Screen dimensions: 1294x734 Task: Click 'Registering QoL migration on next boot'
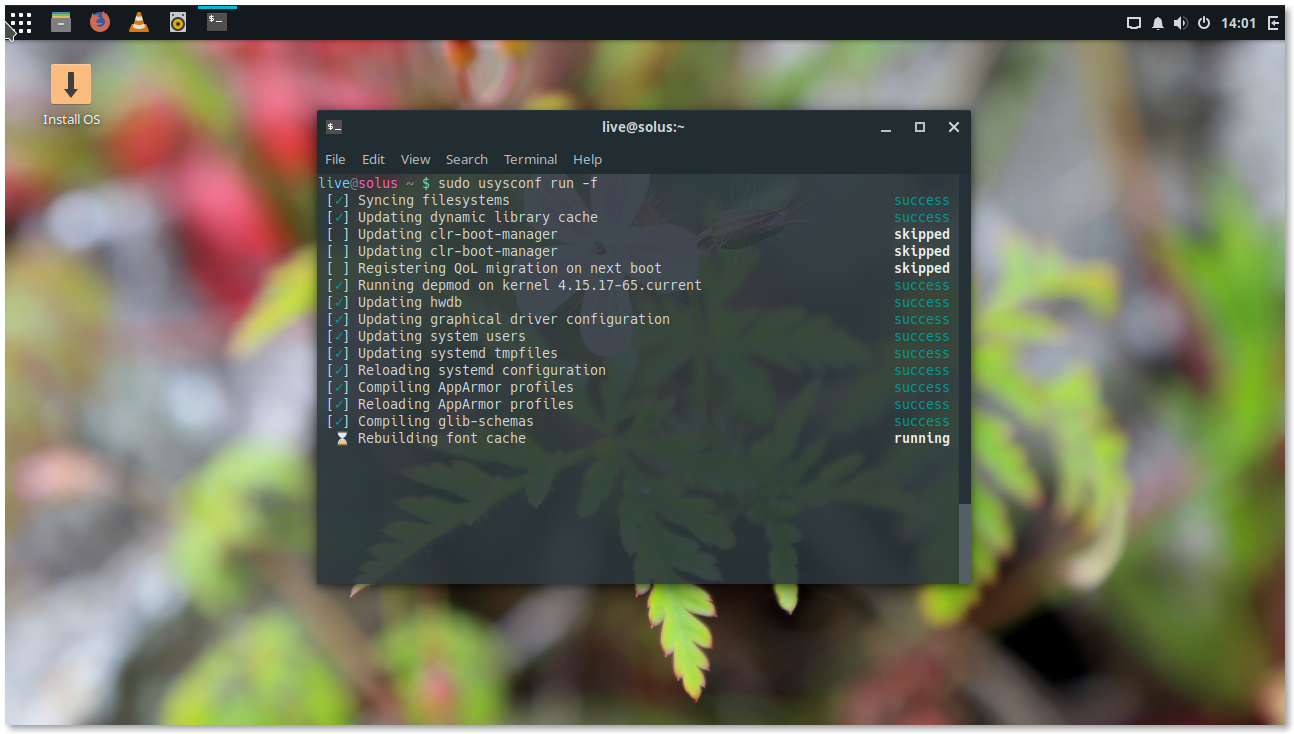510,268
